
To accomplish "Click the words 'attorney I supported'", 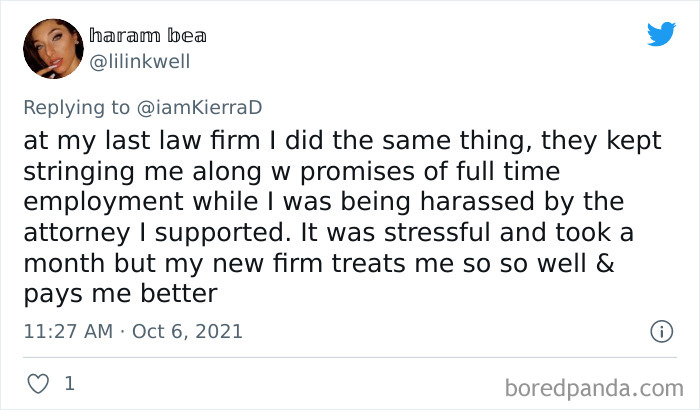I will pos(156,232).
